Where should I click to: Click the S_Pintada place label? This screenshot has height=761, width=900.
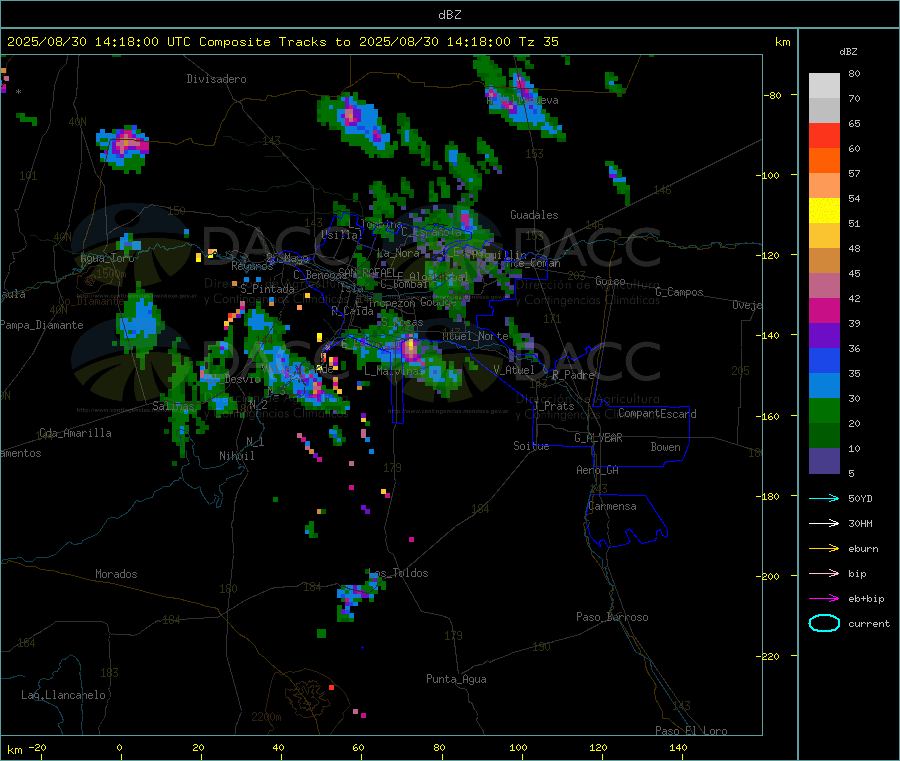tap(267, 289)
